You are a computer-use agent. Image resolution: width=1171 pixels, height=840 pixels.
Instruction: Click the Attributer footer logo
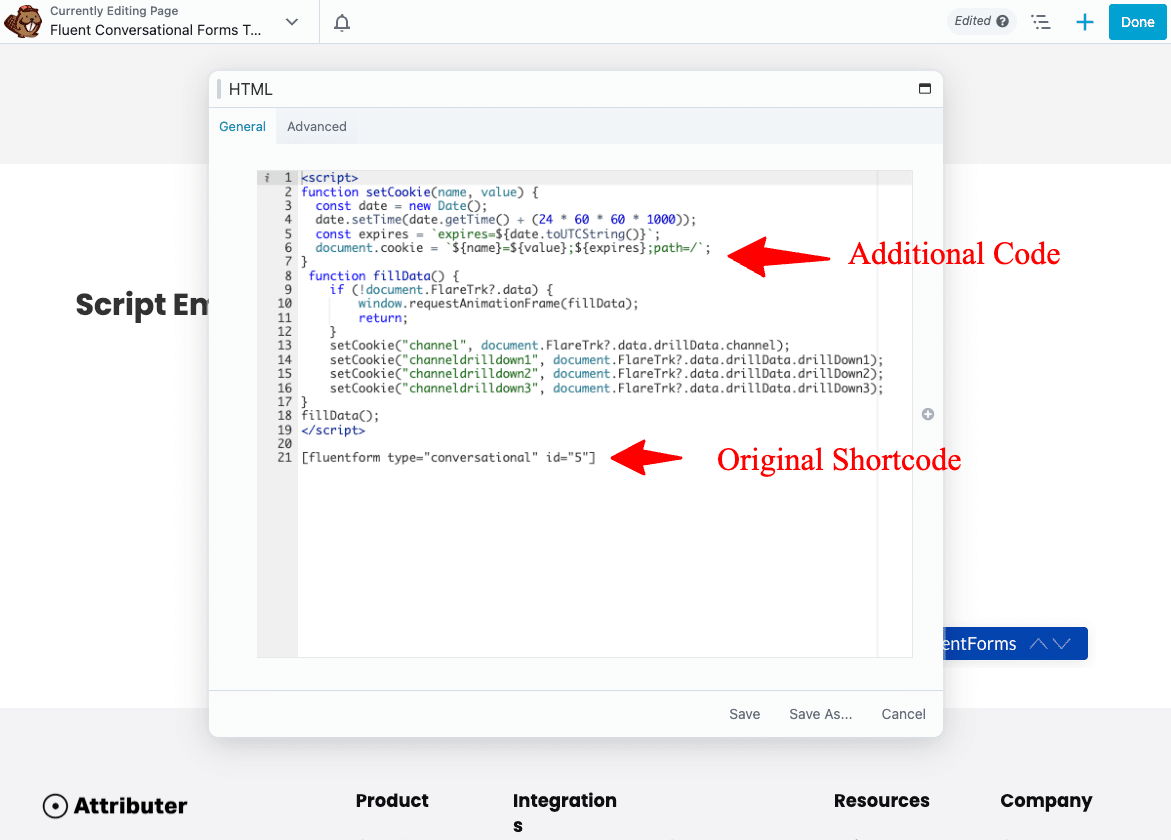(x=115, y=806)
